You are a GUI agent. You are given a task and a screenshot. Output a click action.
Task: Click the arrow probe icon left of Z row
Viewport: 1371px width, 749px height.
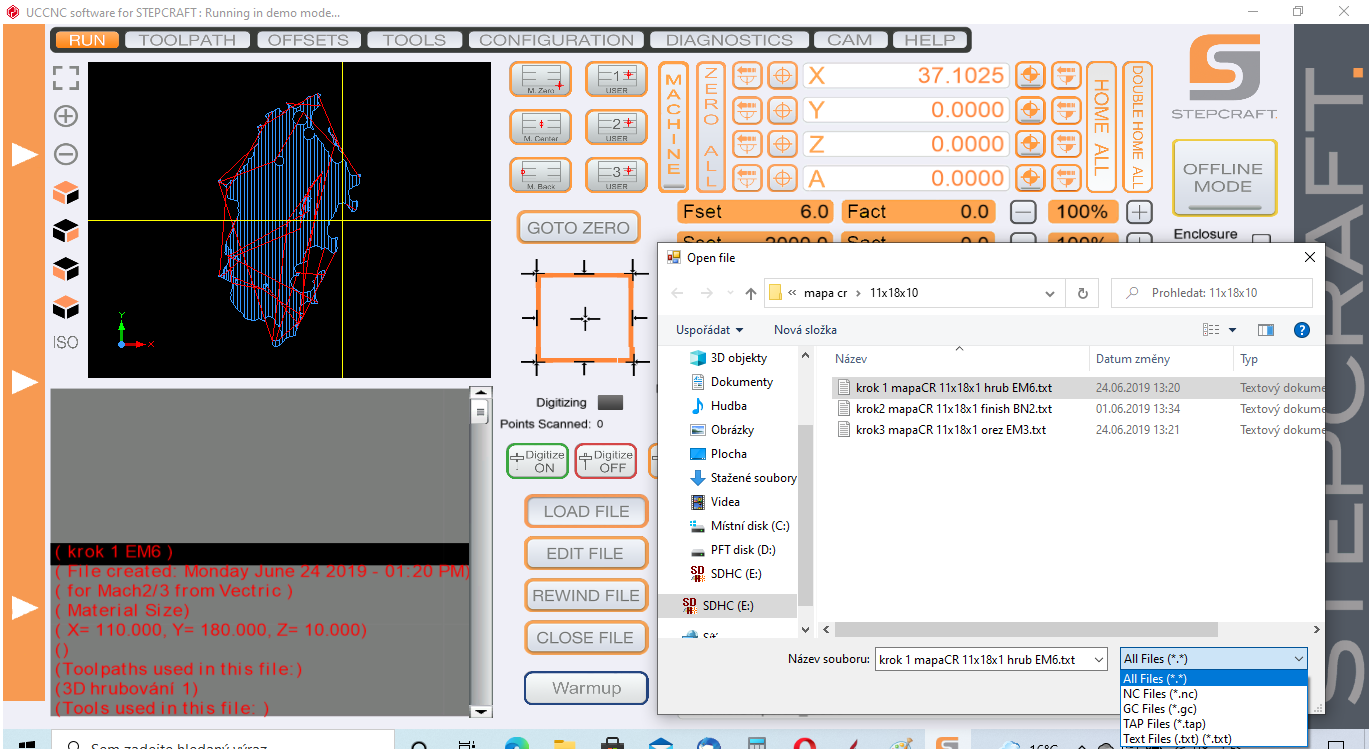747,144
